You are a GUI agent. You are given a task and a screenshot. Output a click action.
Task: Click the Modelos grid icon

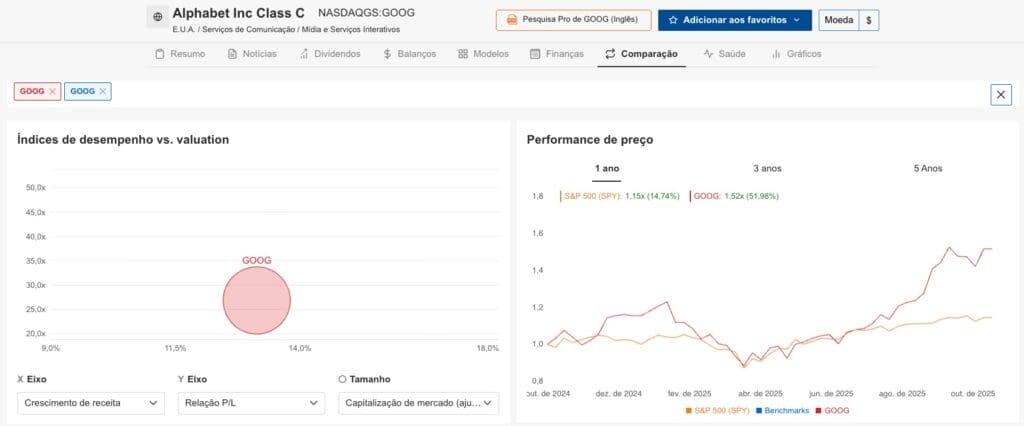(x=462, y=54)
